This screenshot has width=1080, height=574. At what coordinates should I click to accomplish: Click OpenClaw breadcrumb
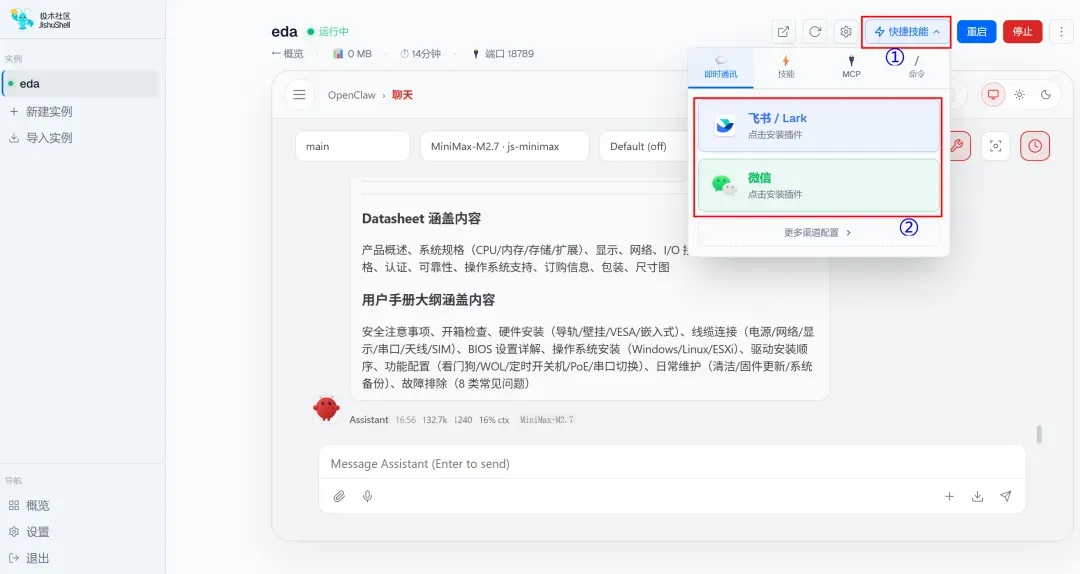(351, 95)
